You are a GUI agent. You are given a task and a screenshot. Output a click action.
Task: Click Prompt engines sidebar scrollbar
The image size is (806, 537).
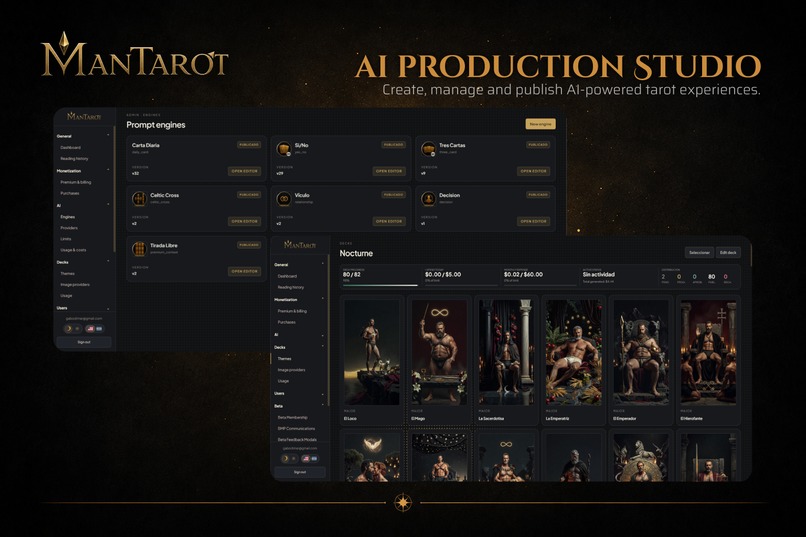114,190
